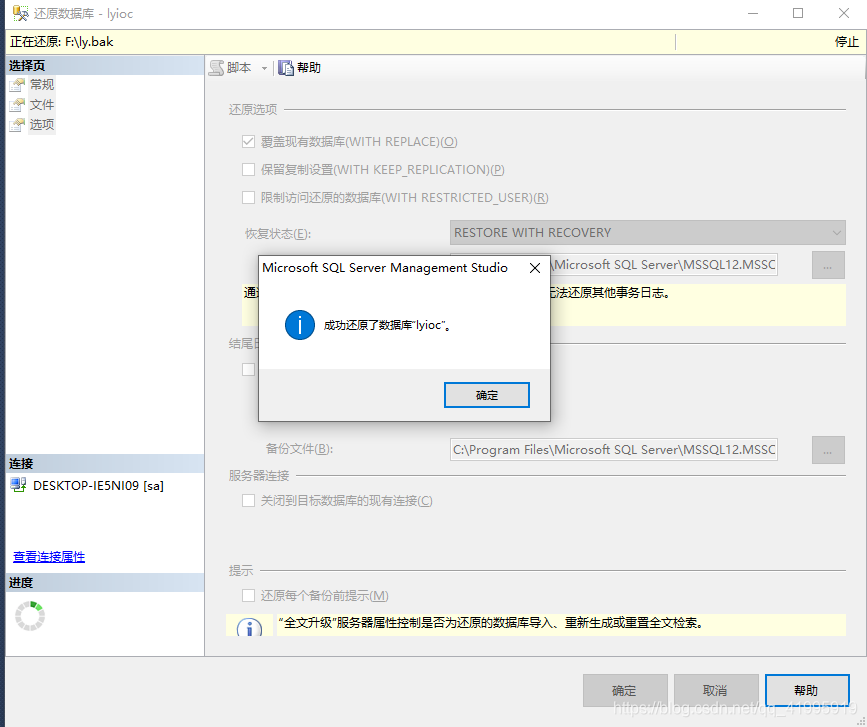This screenshot has height=727, width=867.
Task: Enable 保留复制设置 WITH KEEP_REPLICATION option
Action: click(249, 169)
